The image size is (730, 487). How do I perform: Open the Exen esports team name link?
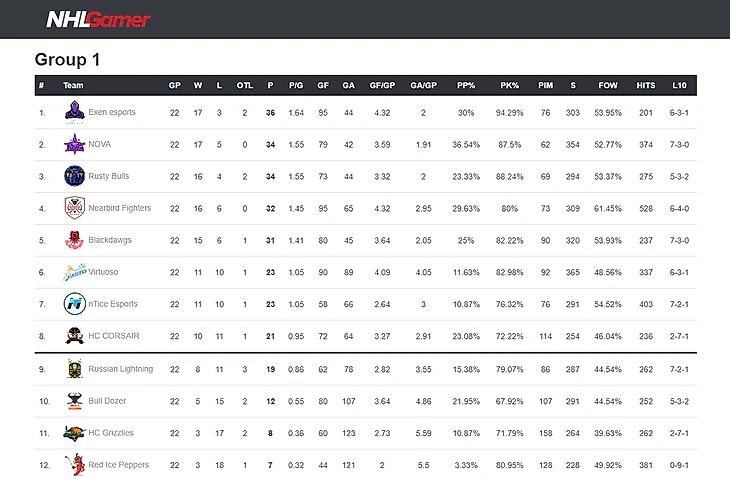[x=111, y=112]
